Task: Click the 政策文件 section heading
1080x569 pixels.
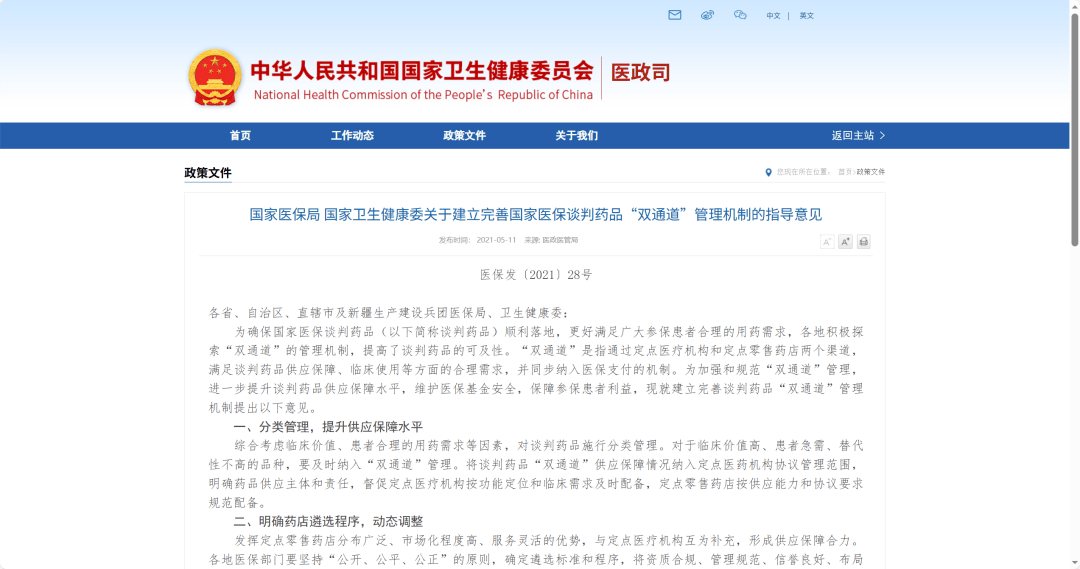Action: (x=208, y=173)
